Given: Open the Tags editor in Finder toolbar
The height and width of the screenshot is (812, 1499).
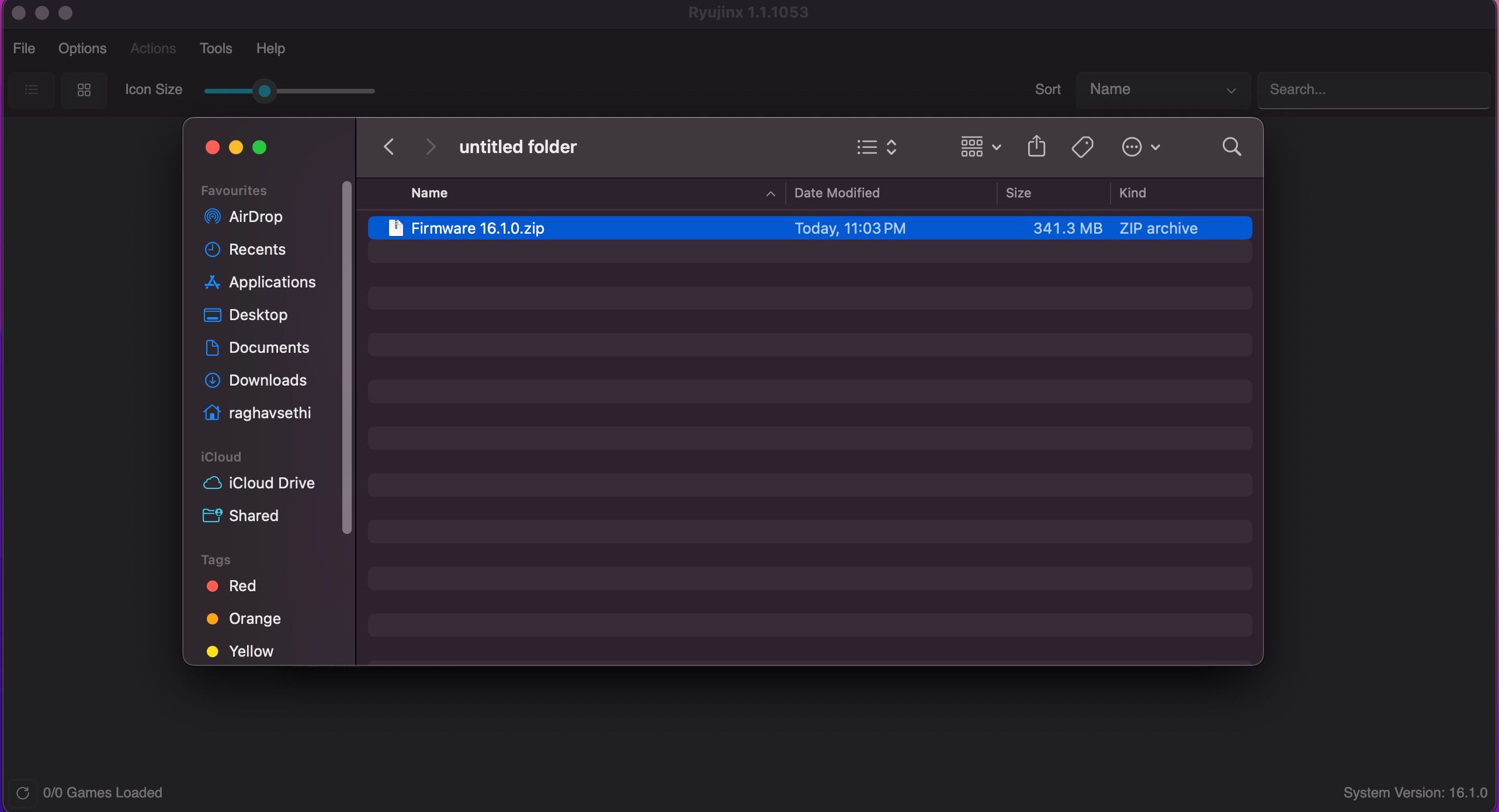Looking at the screenshot, I should [x=1082, y=147].
